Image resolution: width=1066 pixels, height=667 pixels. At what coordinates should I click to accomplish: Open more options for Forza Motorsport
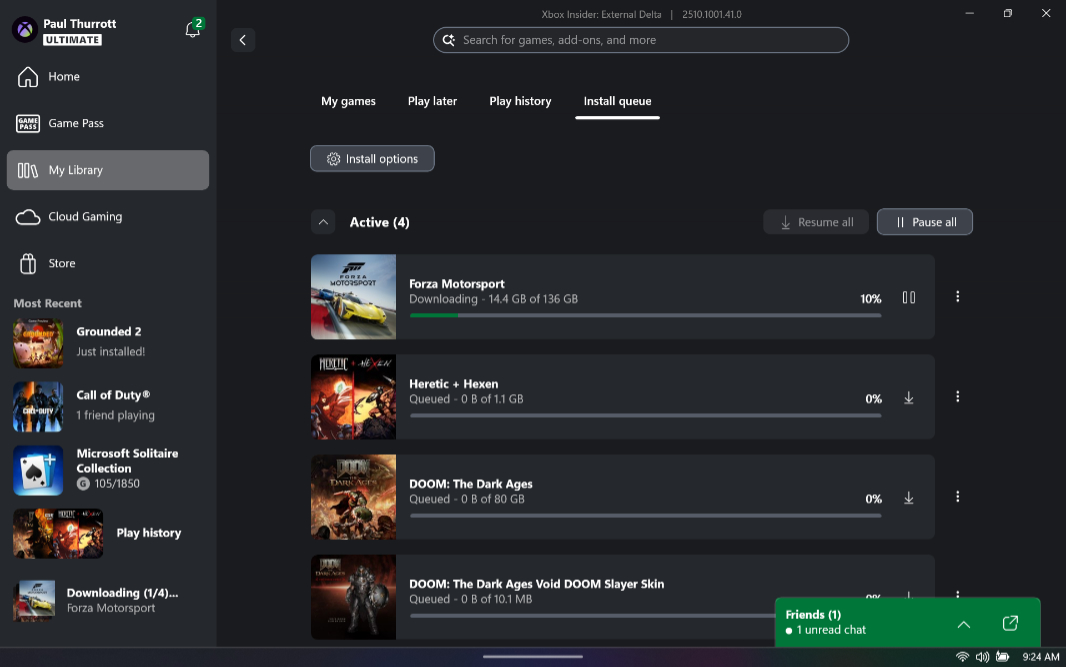click(x=957, y=297)
